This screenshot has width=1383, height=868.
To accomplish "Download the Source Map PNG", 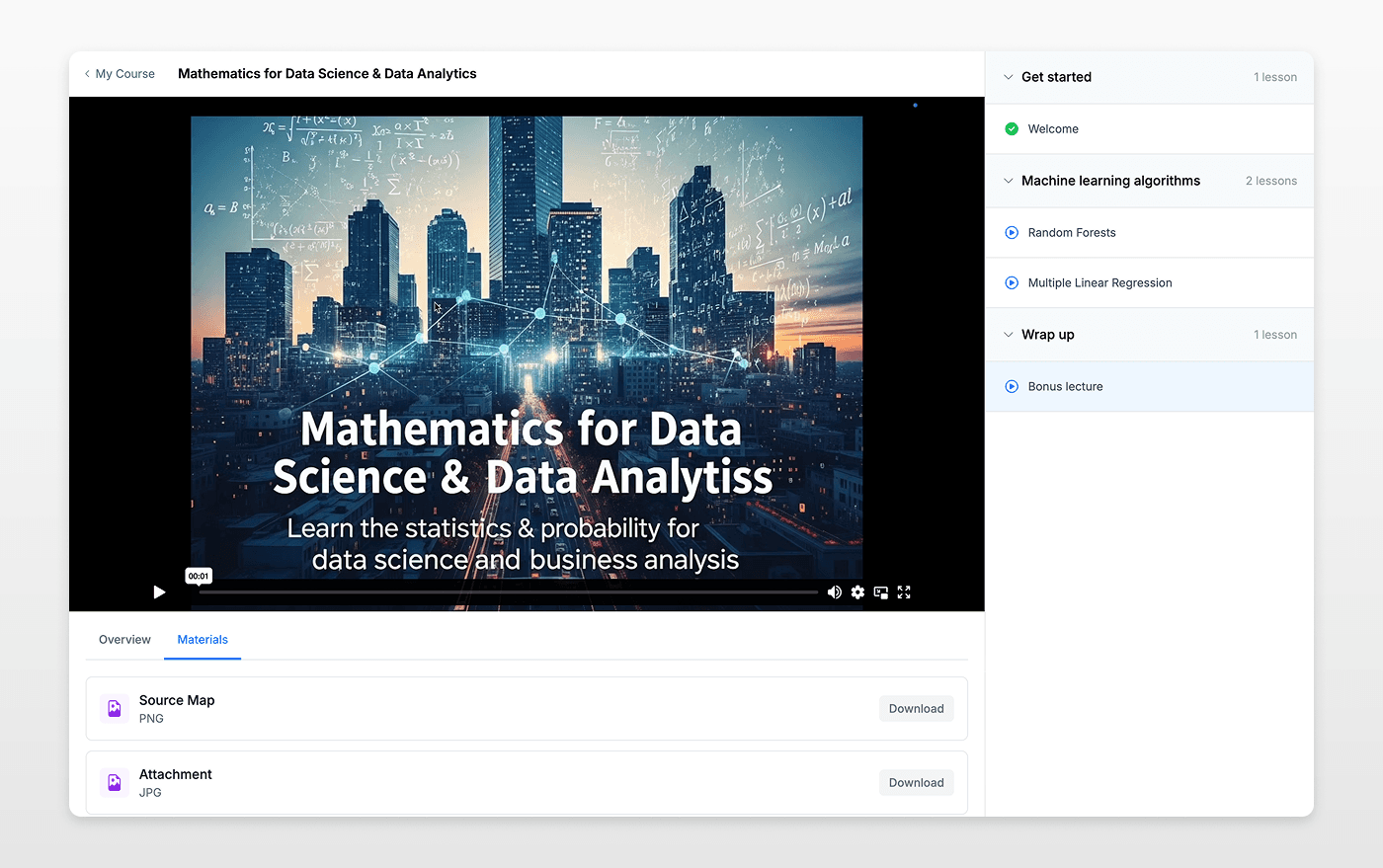I will 916,708.
